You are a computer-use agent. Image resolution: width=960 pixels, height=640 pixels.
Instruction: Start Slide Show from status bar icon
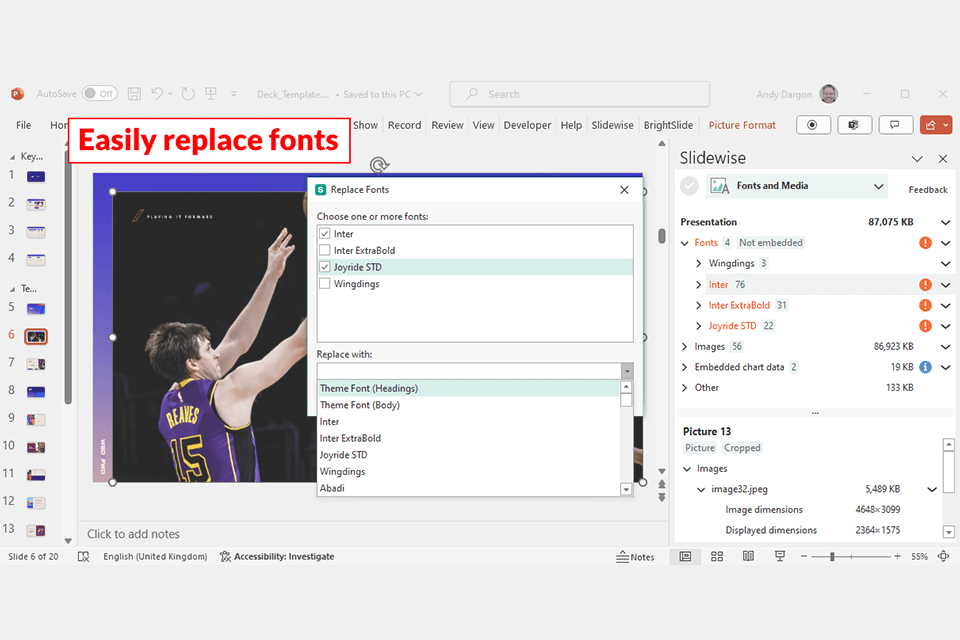779,556
